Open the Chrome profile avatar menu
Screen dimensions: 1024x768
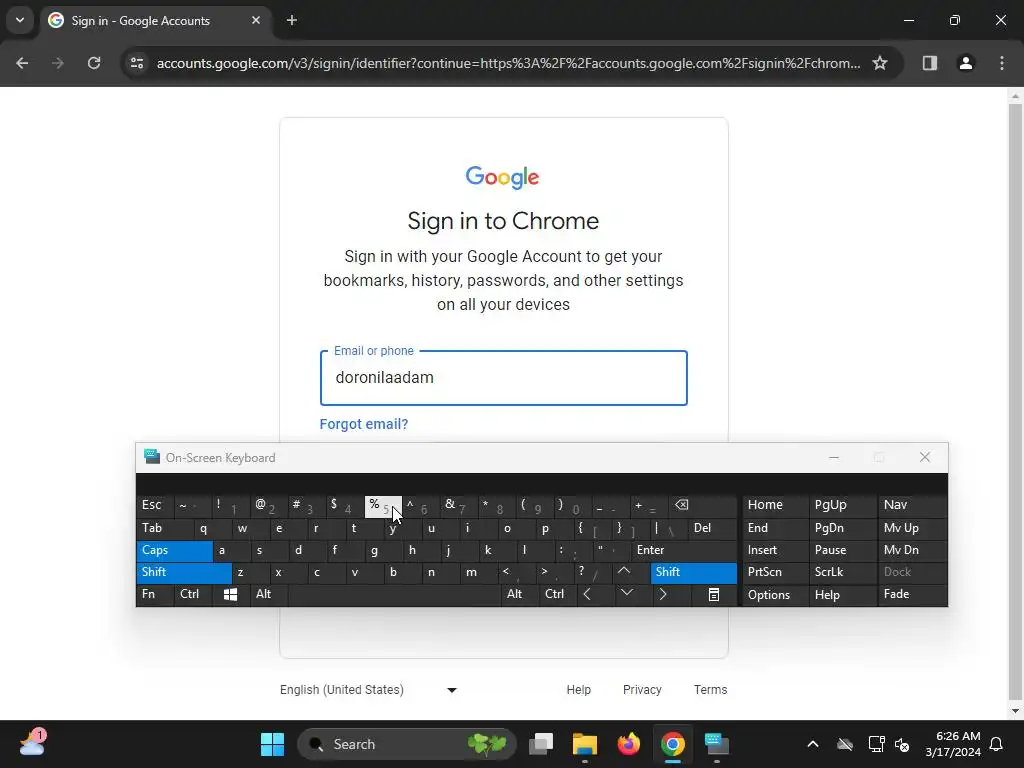click(x=966, y=63)
